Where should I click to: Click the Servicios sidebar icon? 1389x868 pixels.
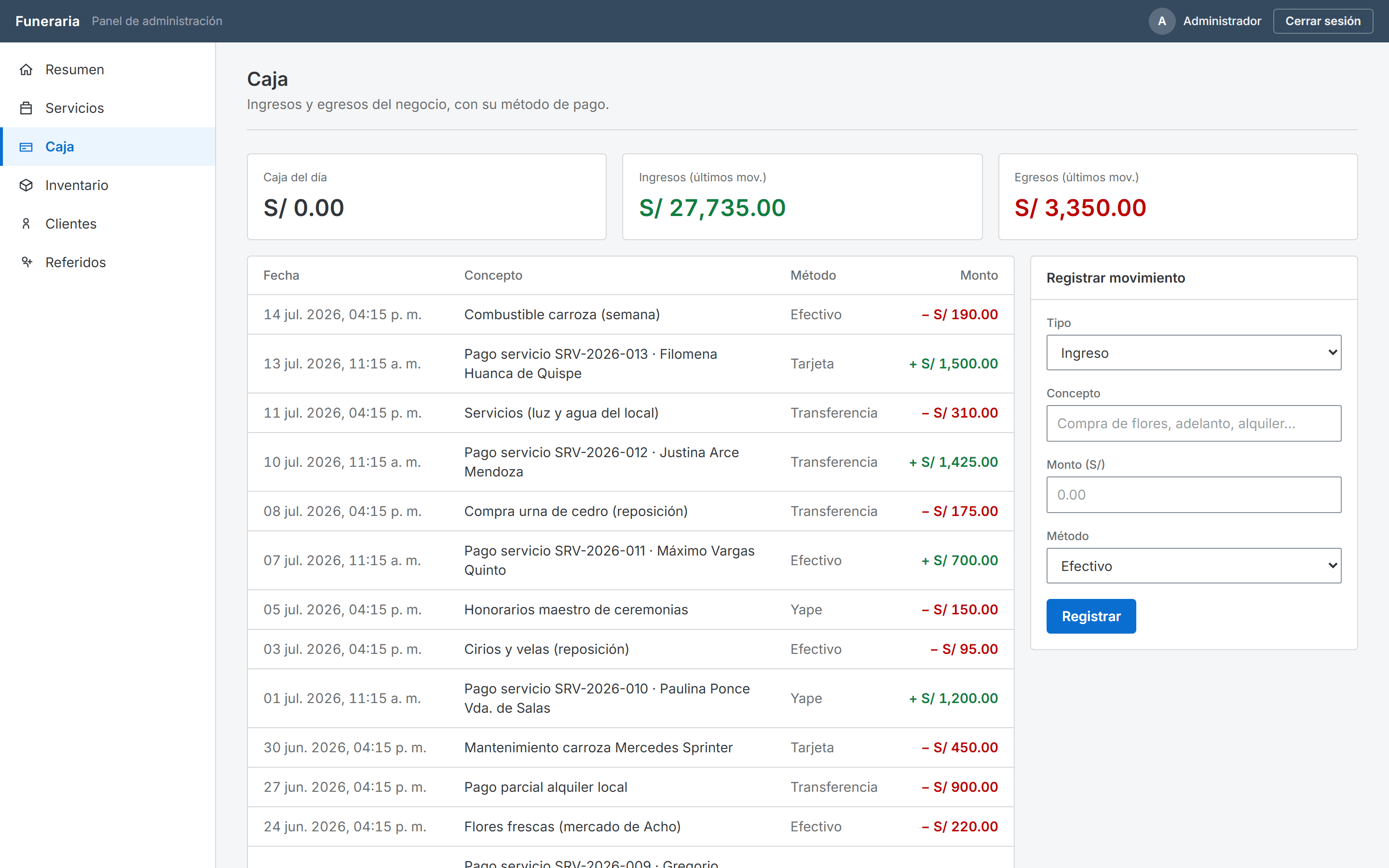pos(26,108)
